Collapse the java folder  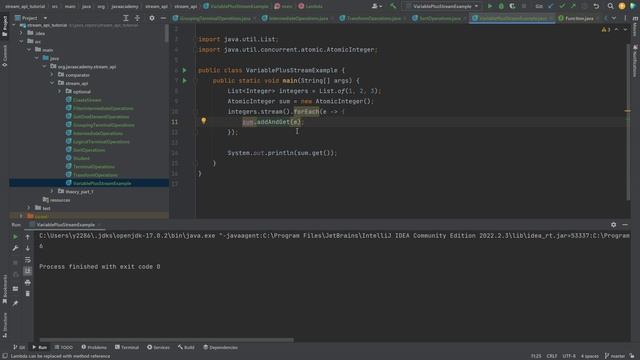coord(37,58)
